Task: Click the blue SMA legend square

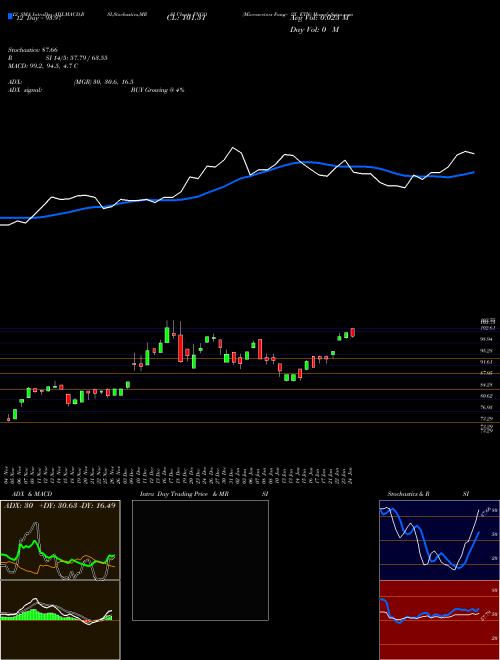Action: click(10, 16)
